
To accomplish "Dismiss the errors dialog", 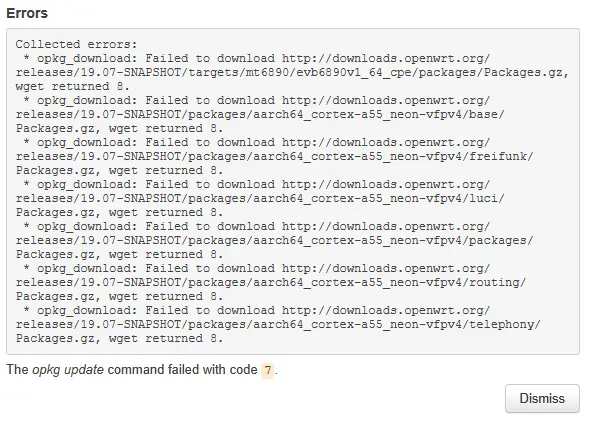I will tap(542, 398).
